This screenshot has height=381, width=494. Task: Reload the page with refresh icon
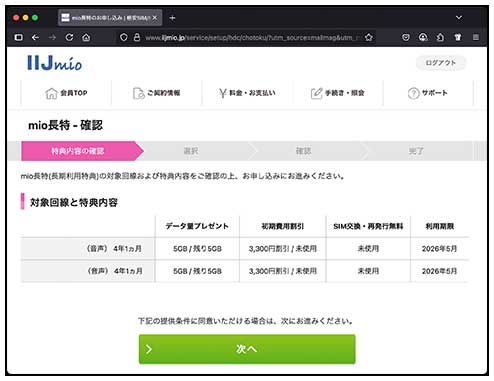click(69, 37)
